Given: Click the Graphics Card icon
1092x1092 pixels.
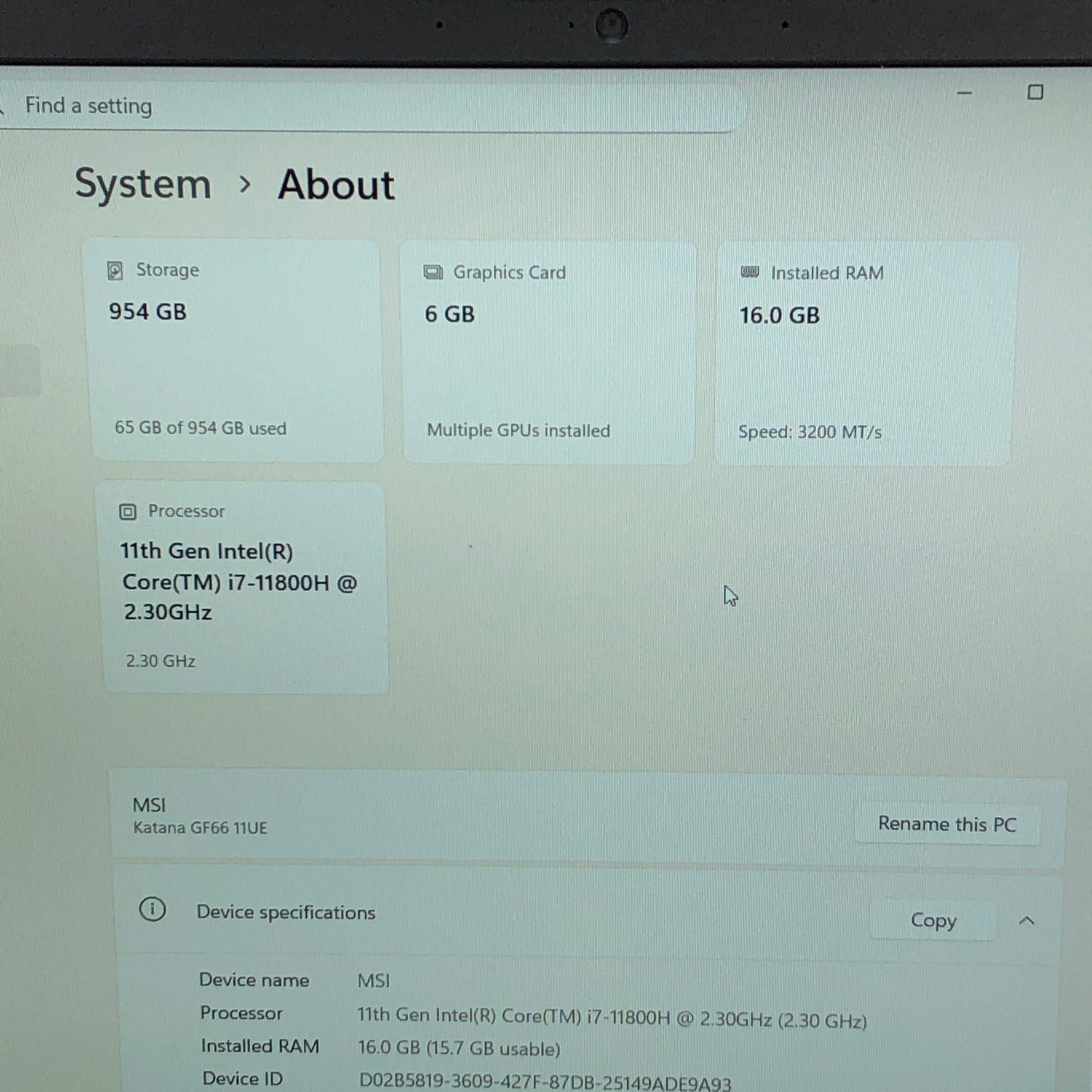Looking at the screenshot, I should 433,272.
